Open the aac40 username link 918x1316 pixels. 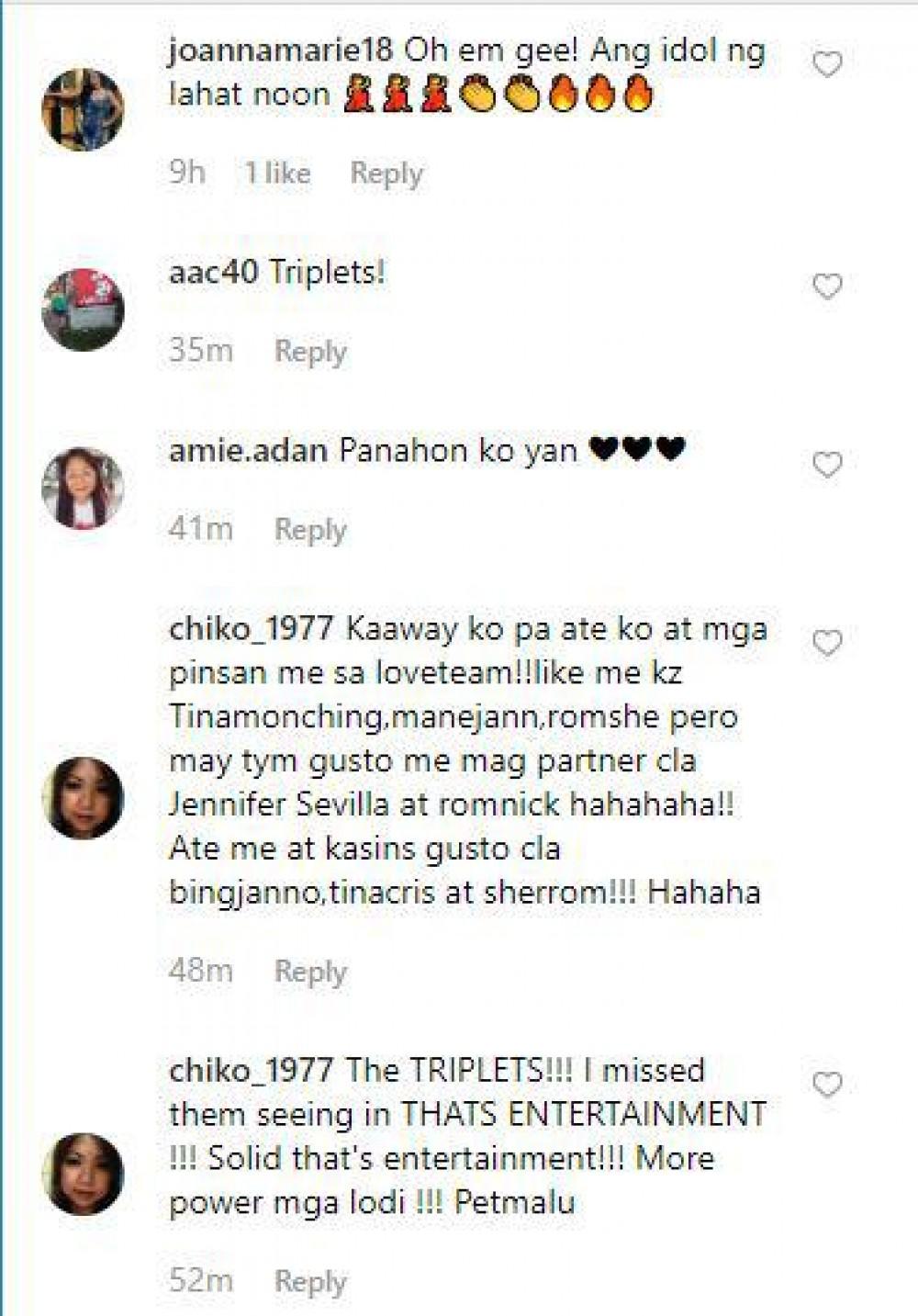tap(214, 273)
